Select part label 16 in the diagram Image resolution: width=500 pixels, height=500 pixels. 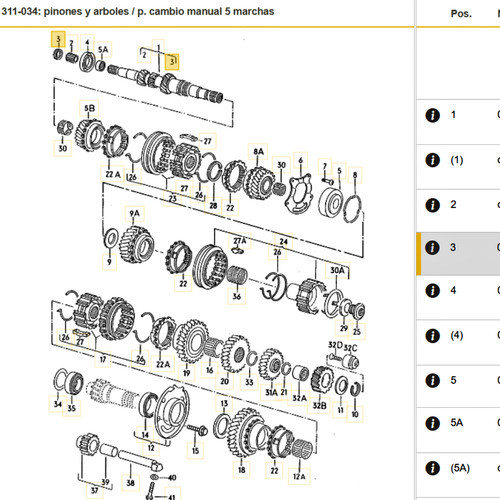tap(209, 370)
